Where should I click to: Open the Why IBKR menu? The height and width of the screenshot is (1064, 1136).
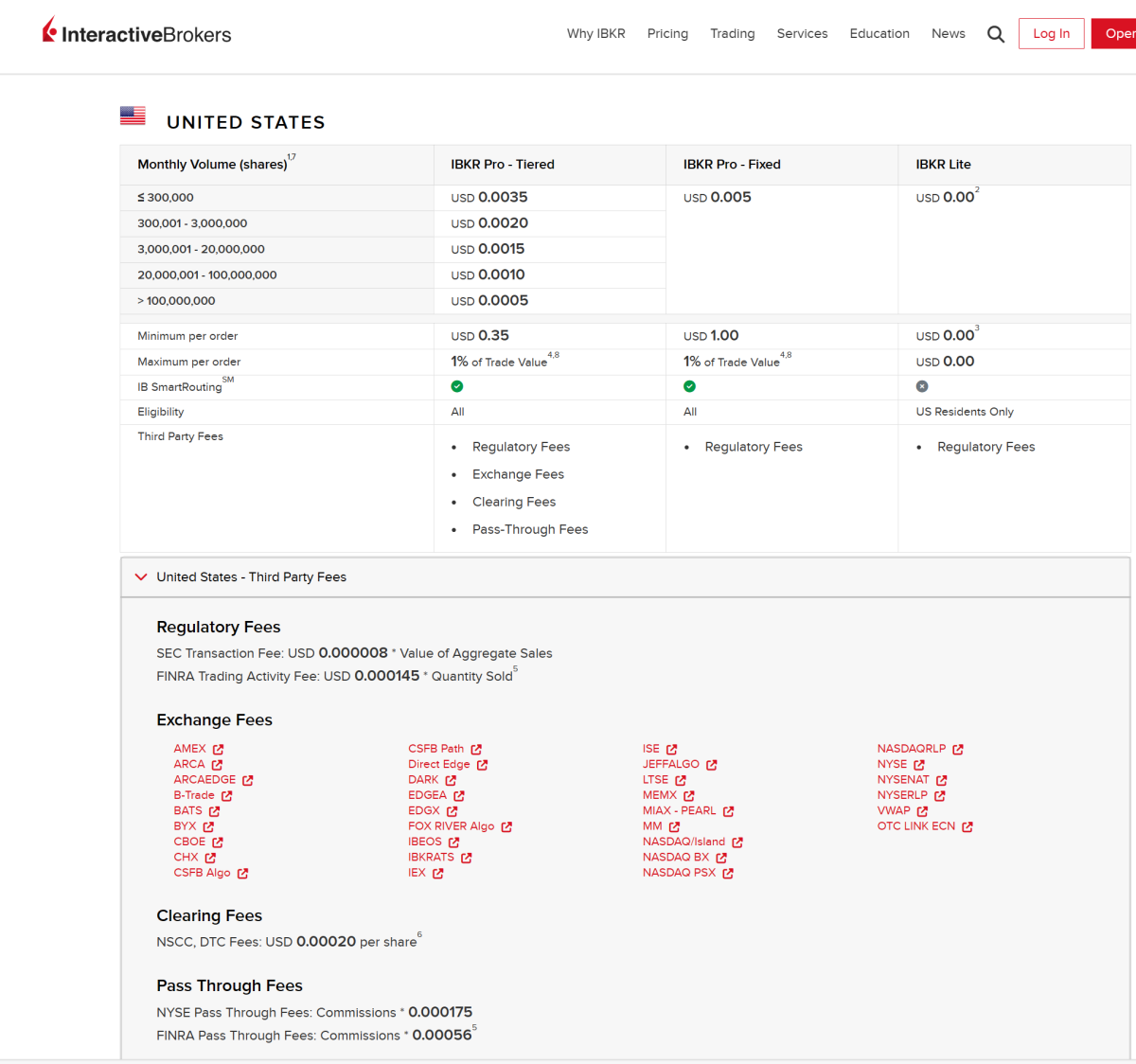click(596, 33)
